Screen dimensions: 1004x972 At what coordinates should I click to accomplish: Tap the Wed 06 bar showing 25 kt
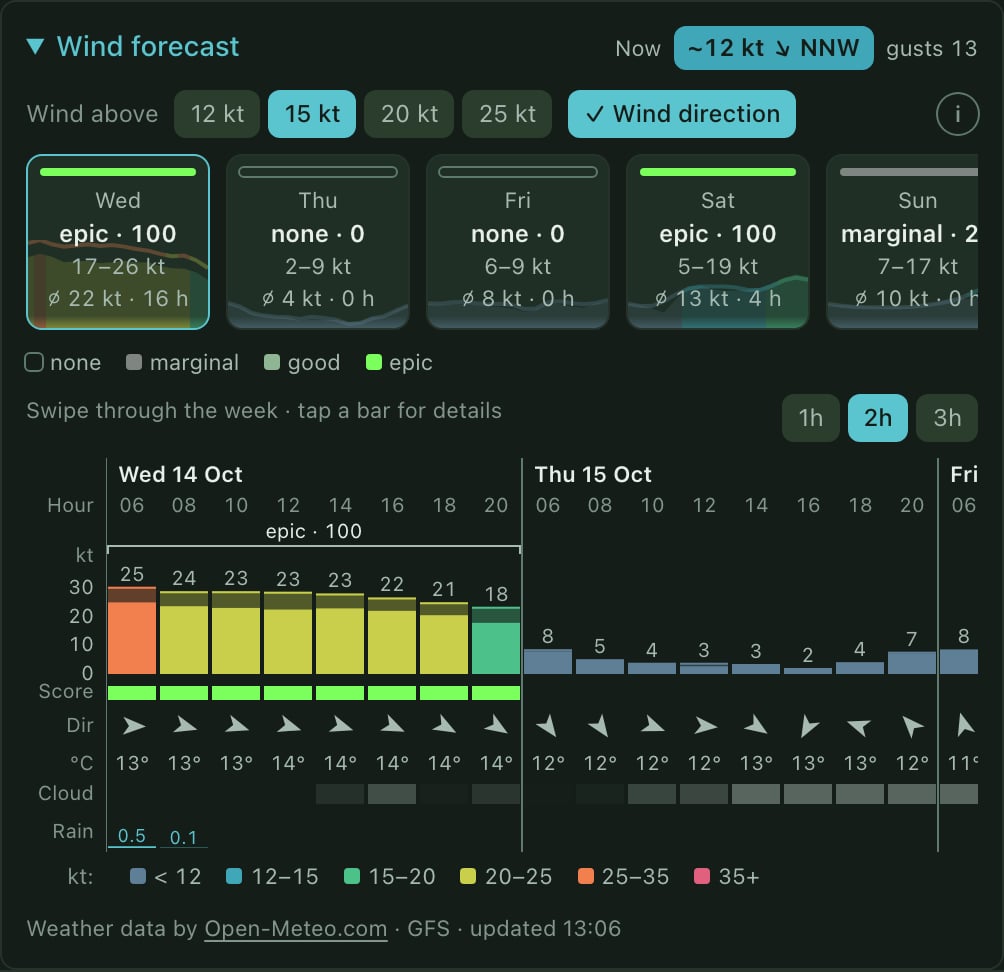132,630
